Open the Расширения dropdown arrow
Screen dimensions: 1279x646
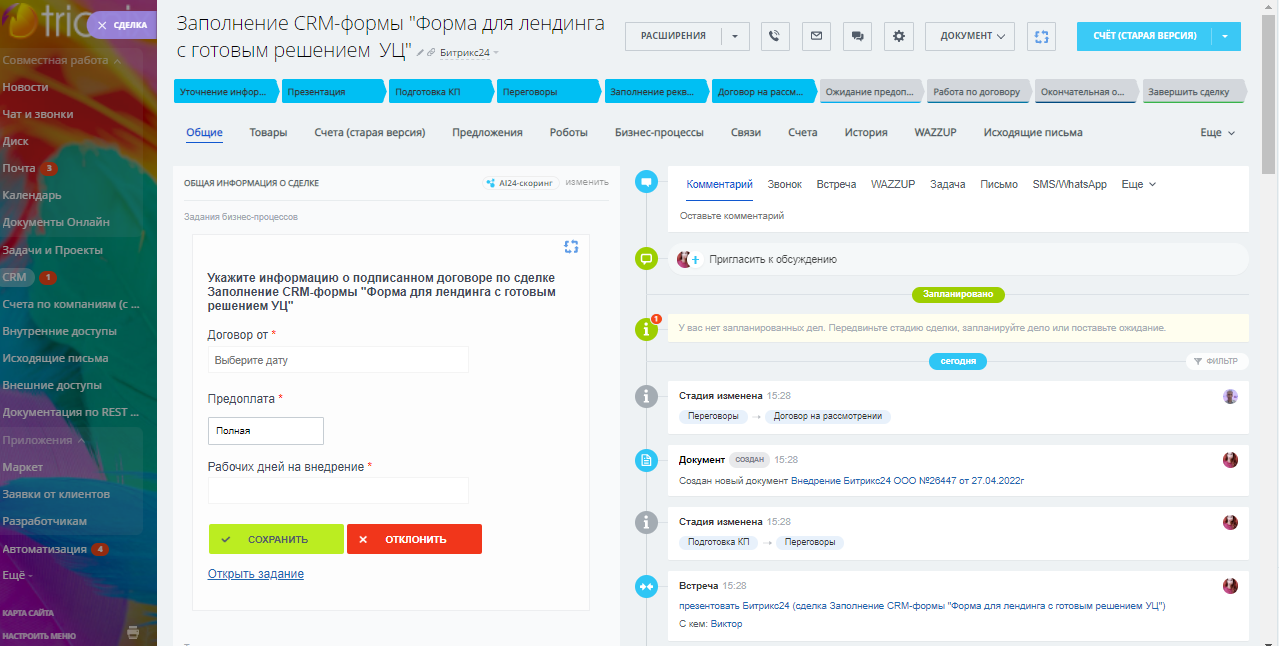pyautogui.click(x=734, y=36)
